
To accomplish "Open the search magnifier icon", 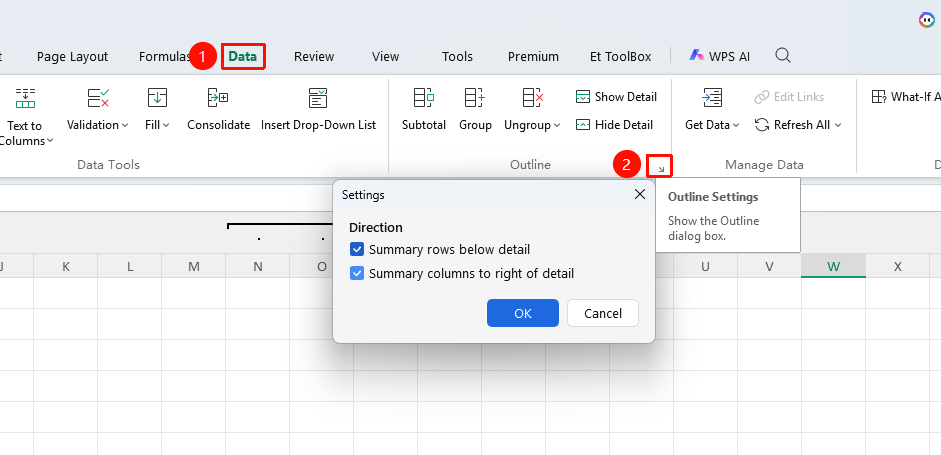I will tap(783, 56).
